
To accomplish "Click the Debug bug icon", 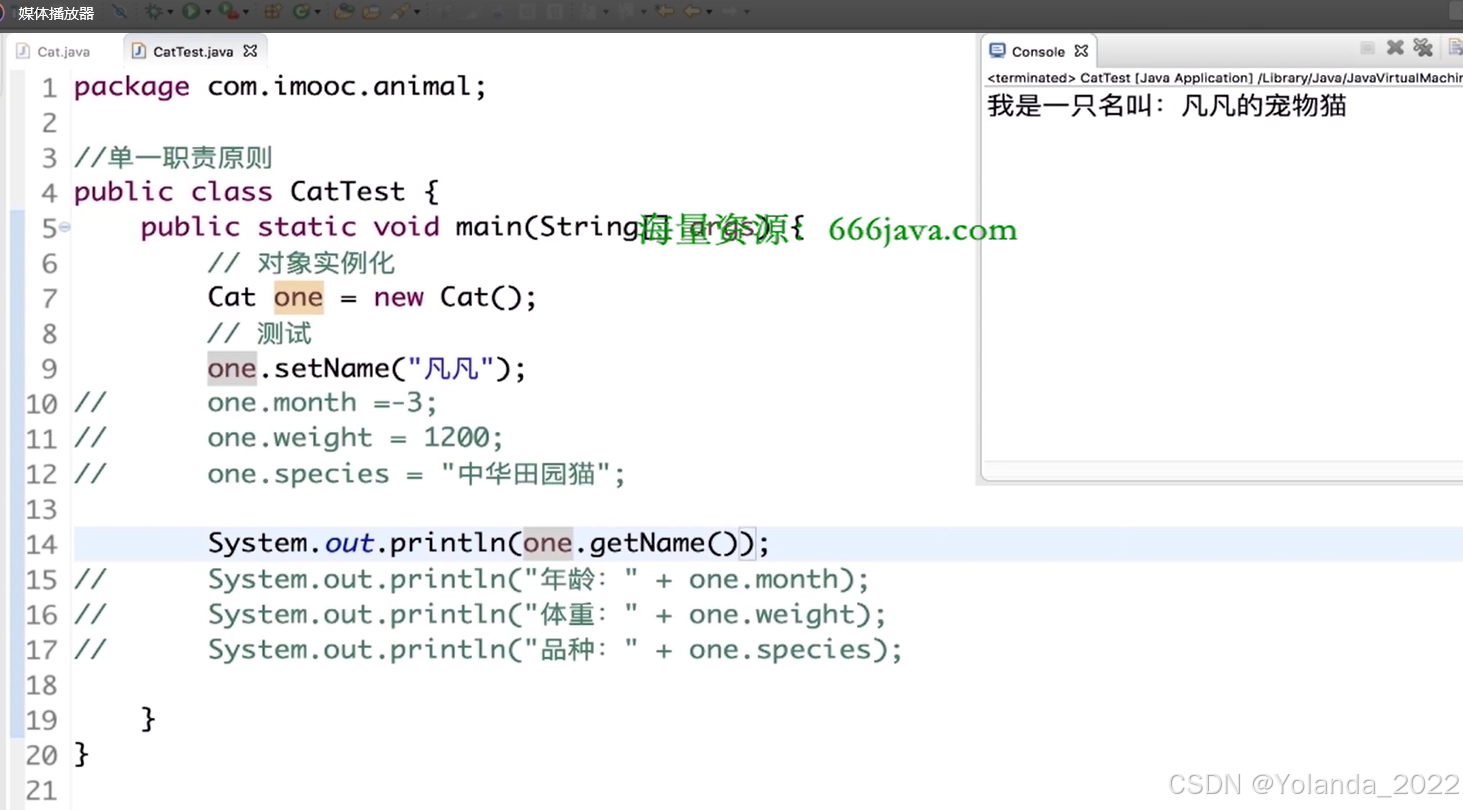I will pyautogui.click(x=153, y=12).
